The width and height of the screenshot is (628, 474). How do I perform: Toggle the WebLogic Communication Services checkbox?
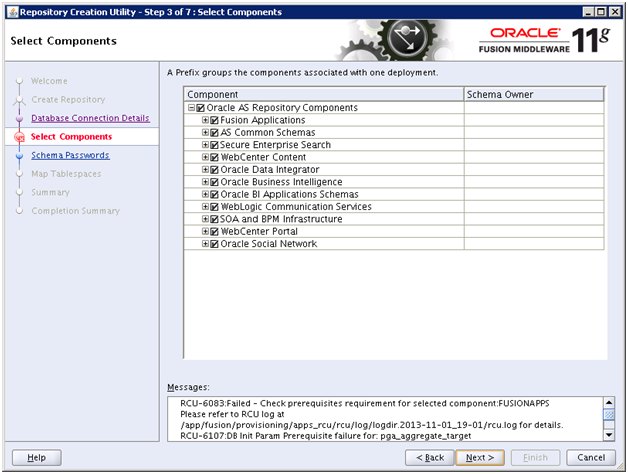(214, 207)
